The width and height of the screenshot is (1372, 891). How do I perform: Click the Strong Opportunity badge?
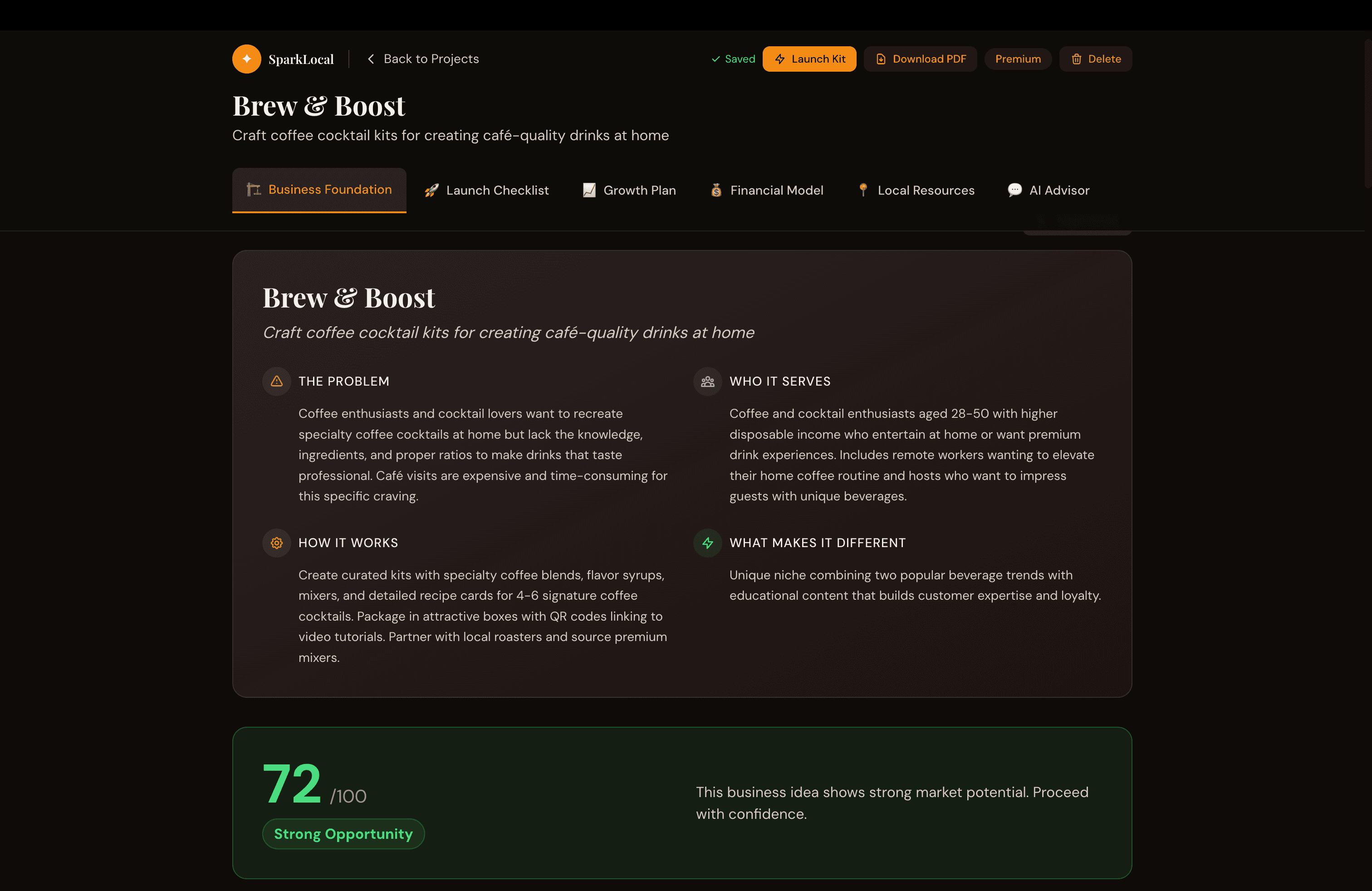point(343,833)
